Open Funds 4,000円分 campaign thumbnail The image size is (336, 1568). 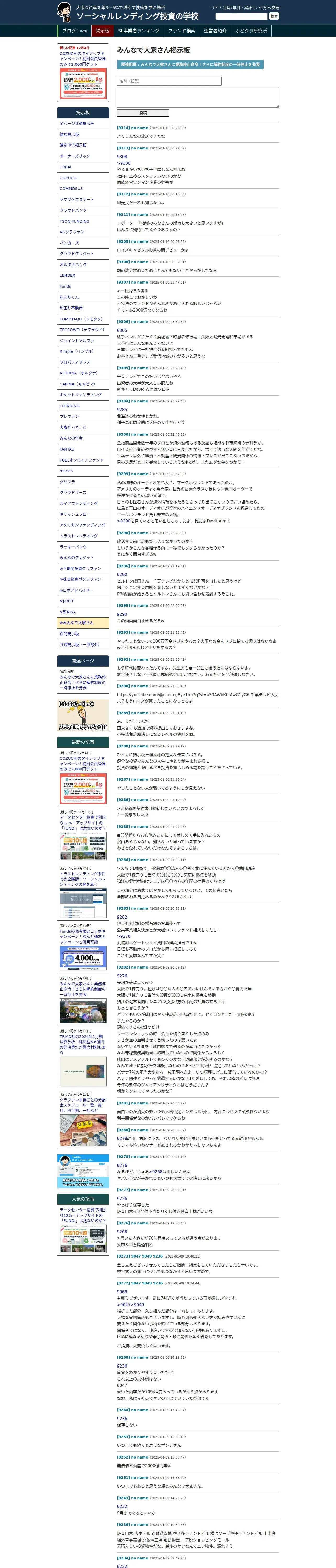pyautogui.click(x=83, y=958)
